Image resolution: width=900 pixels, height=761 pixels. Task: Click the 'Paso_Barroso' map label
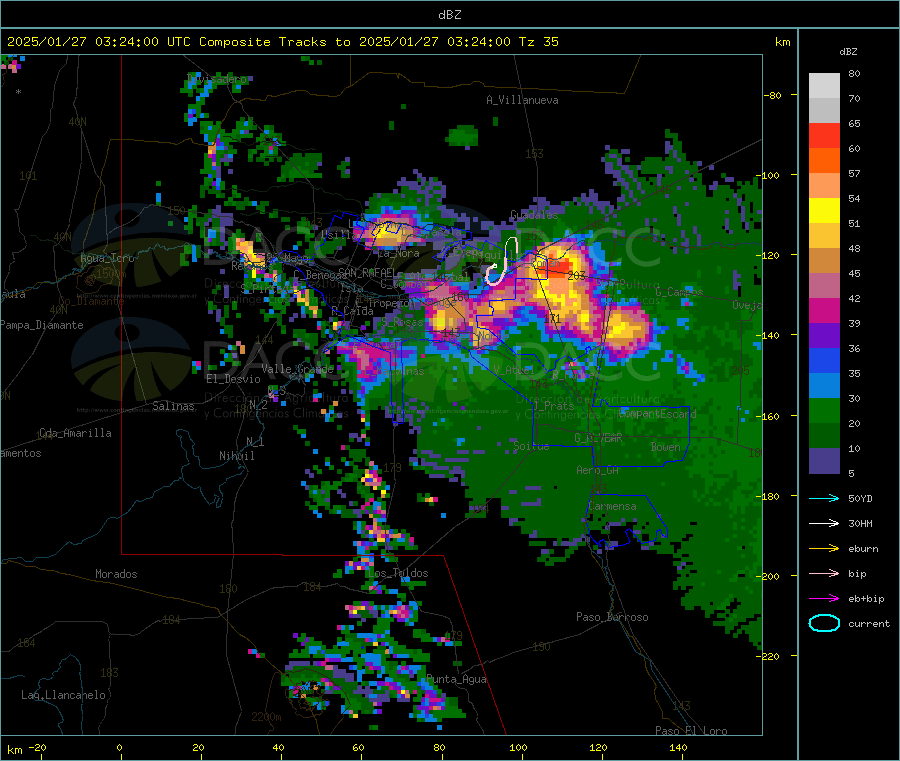pos(612,618)
